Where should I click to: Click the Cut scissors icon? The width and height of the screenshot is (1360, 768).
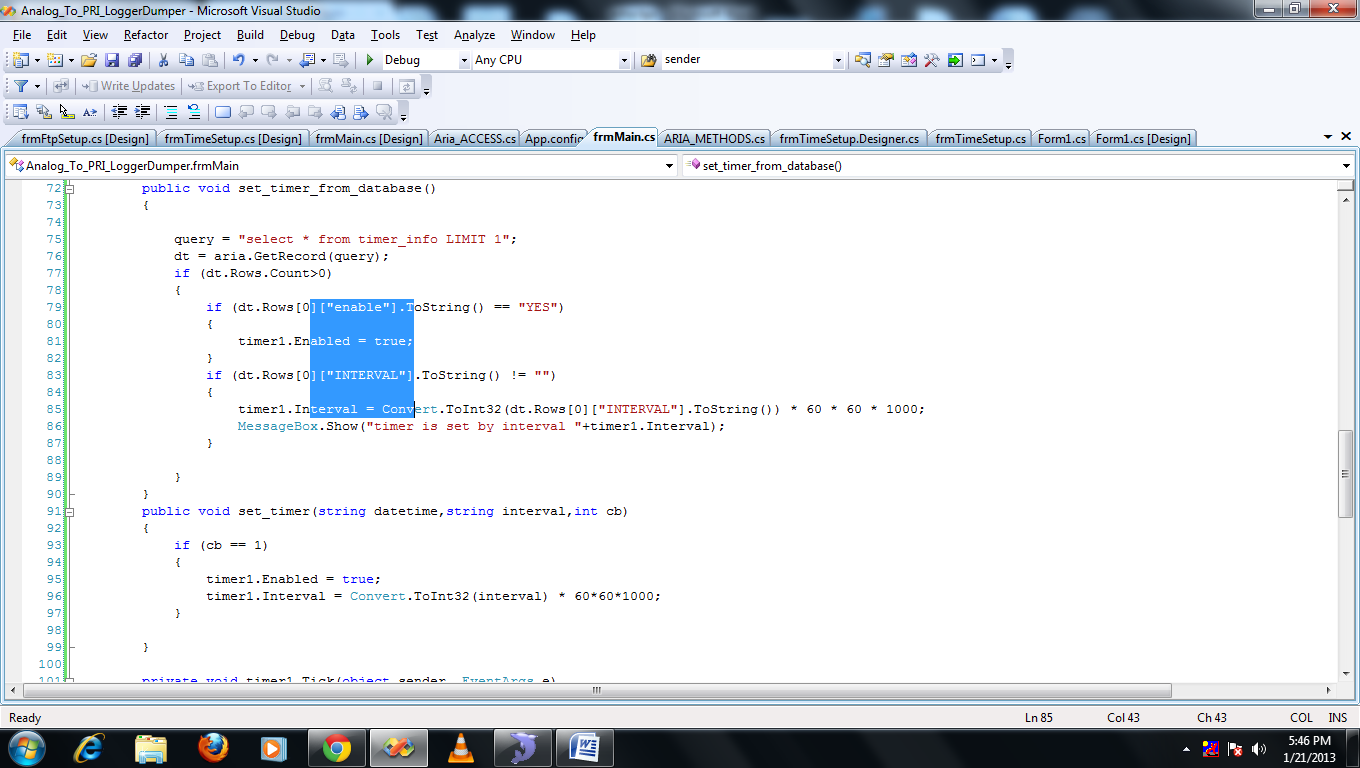163,60
